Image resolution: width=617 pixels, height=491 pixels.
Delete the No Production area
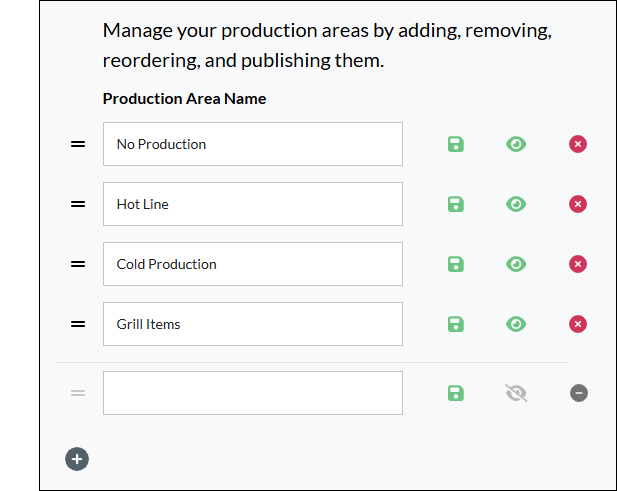point(578,144)
